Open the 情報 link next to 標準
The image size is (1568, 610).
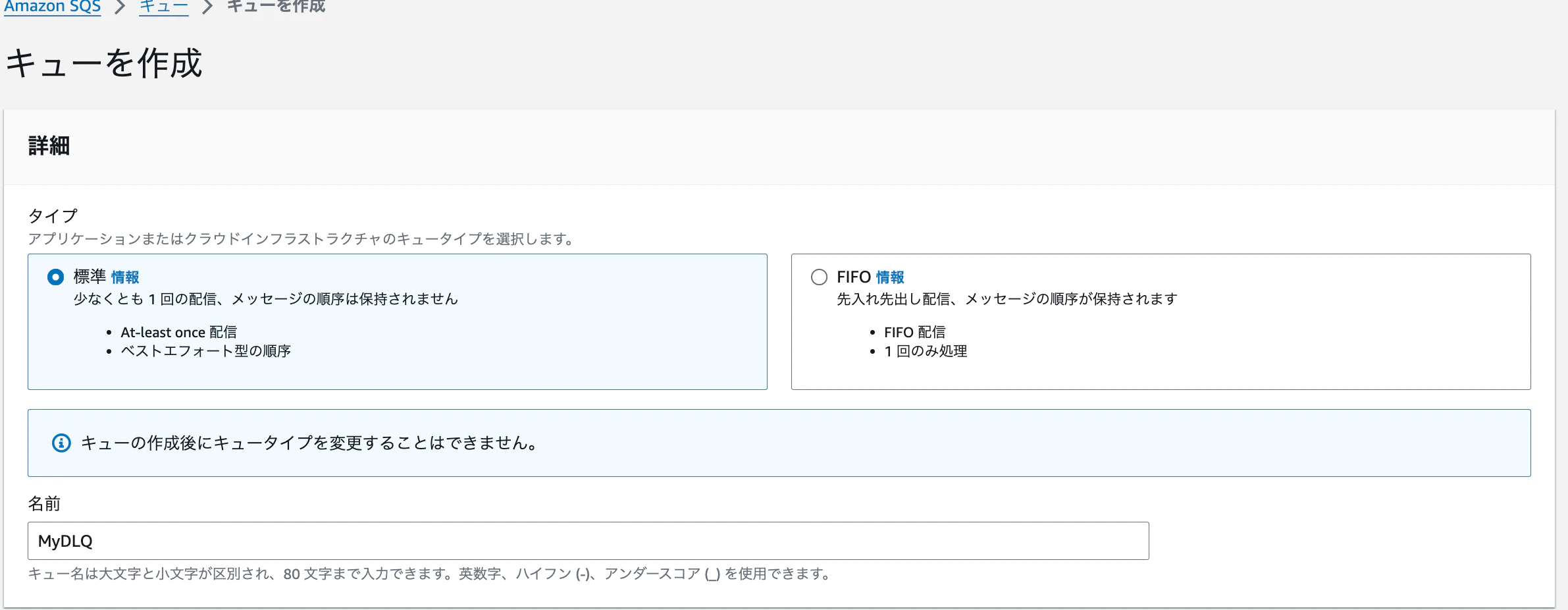(x=125, y=277)
